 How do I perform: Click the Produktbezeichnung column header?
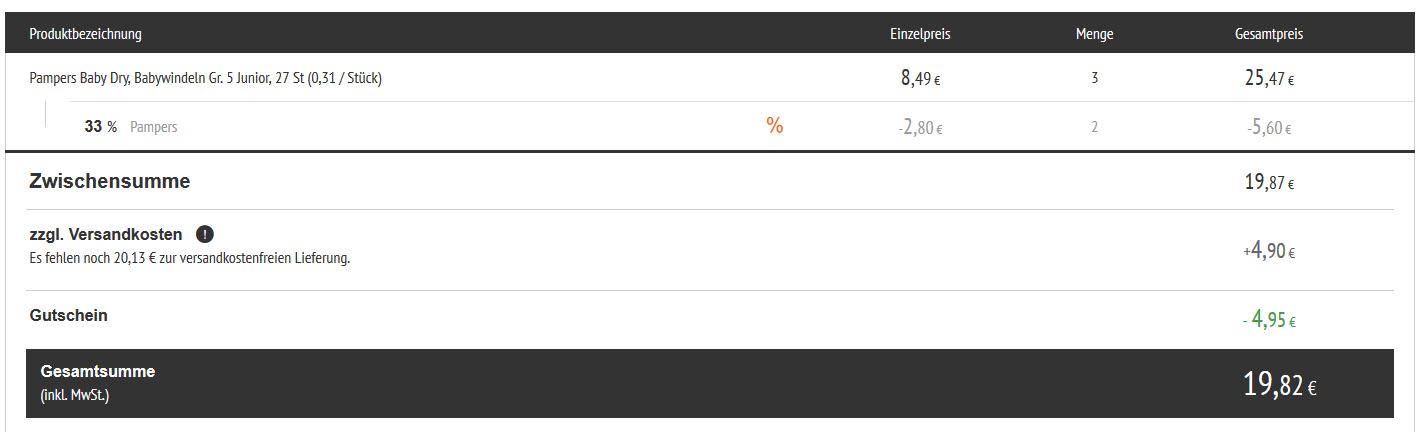86,34
